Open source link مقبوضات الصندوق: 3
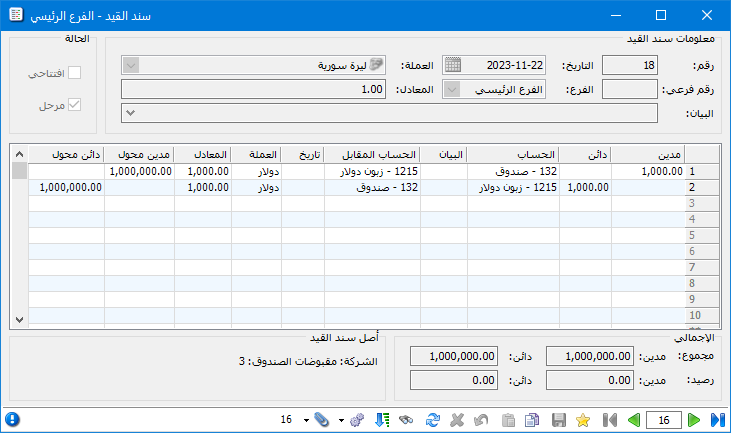This screenshot has height=433, width=731. [x=288, y=362]
